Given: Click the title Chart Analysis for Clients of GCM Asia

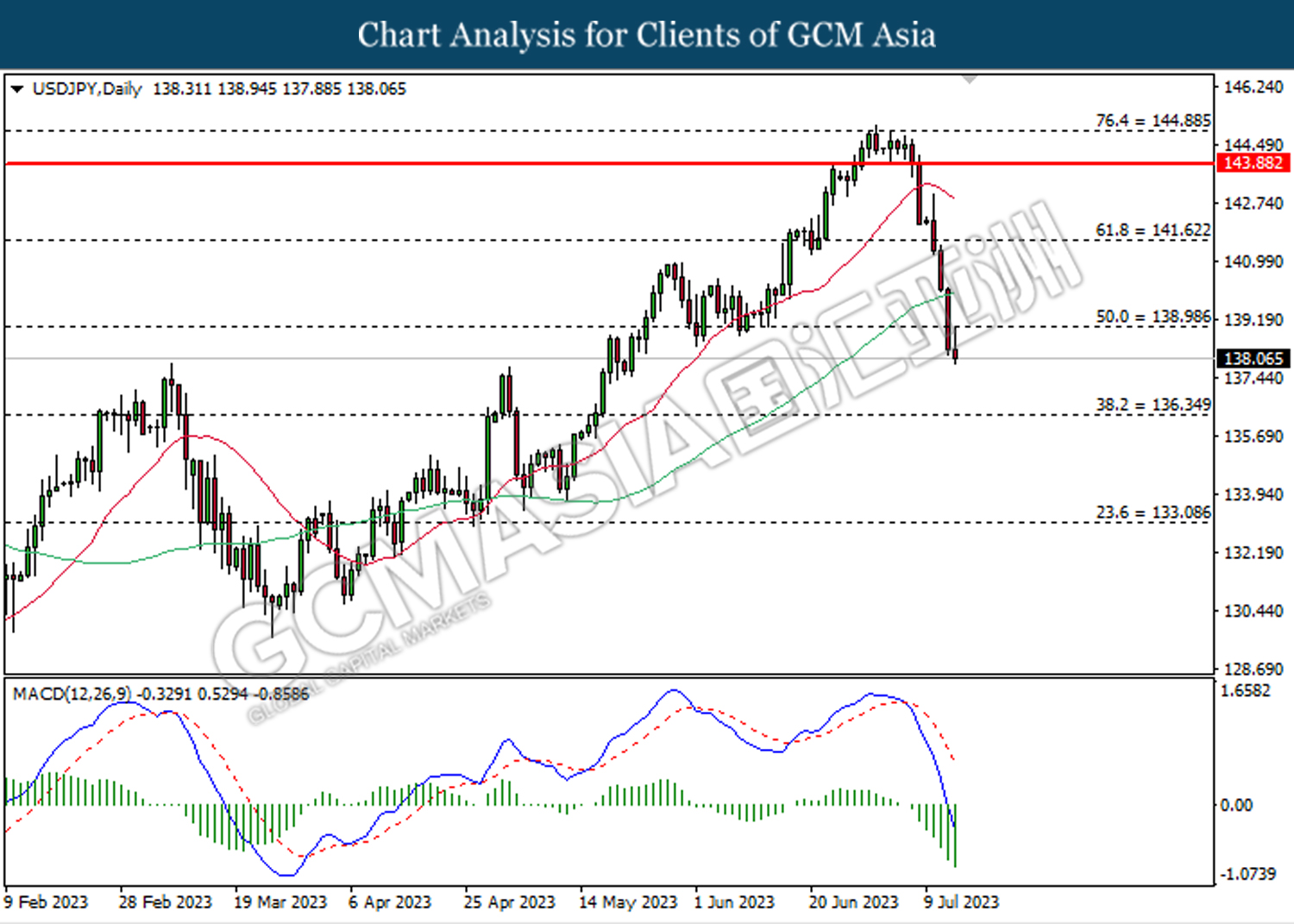Looking at the screenshot, I should pos(647,35).
